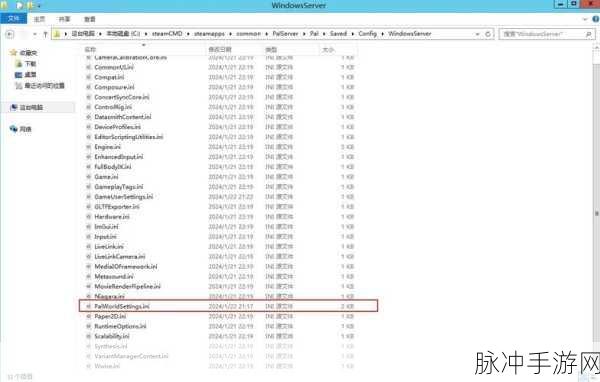Open the recent locations dropdown arrow
Image resolution: width=600 pixels, height=382 pixels.
click(x=35, y=34)
